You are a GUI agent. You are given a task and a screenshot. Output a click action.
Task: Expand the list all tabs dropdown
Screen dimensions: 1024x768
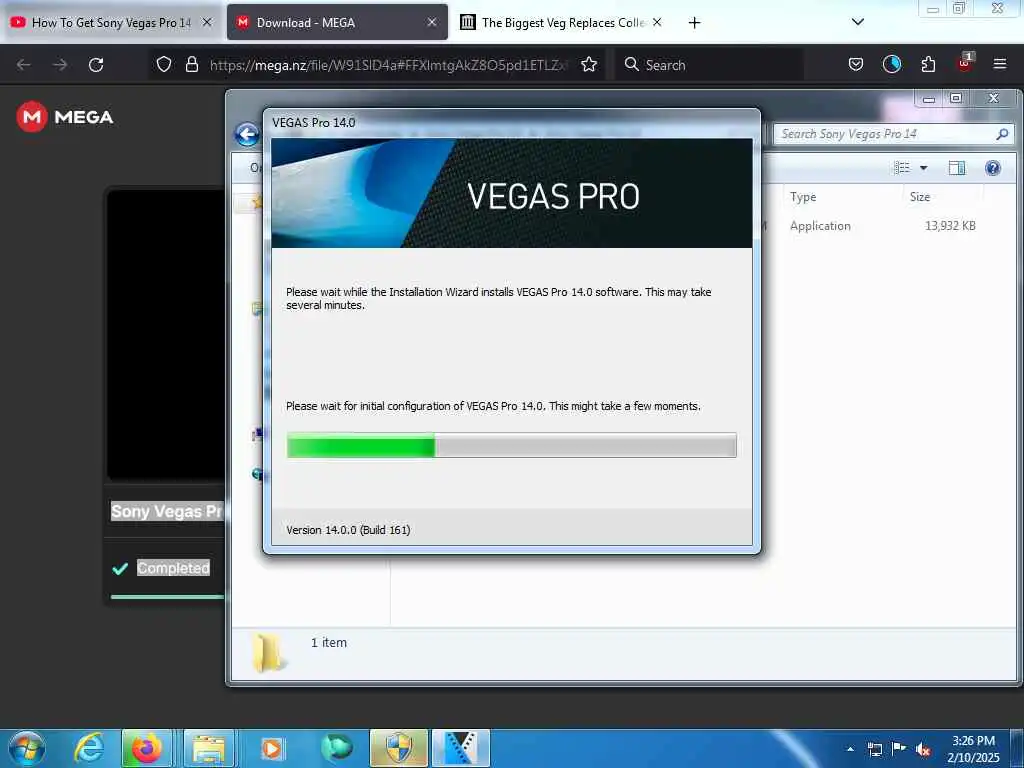pos(858,22)
